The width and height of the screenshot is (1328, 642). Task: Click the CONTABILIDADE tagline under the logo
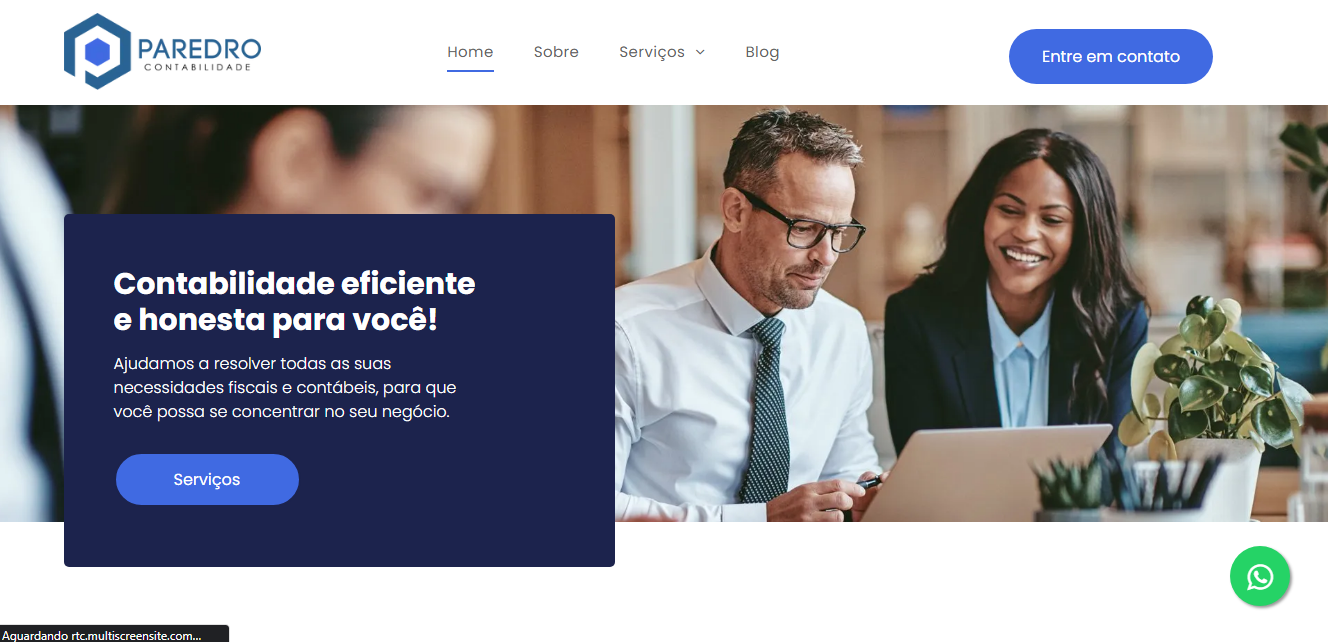pos(197,68)
